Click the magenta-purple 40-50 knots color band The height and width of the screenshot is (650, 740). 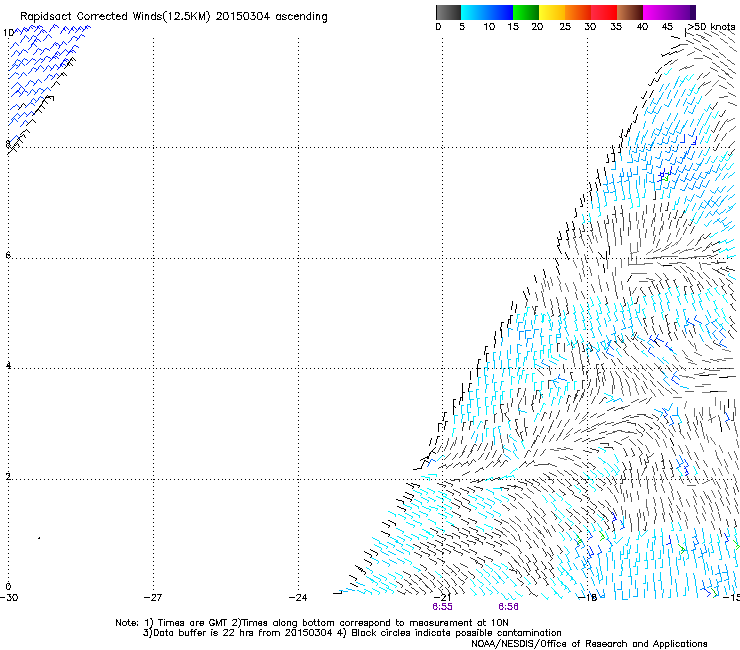669,12
